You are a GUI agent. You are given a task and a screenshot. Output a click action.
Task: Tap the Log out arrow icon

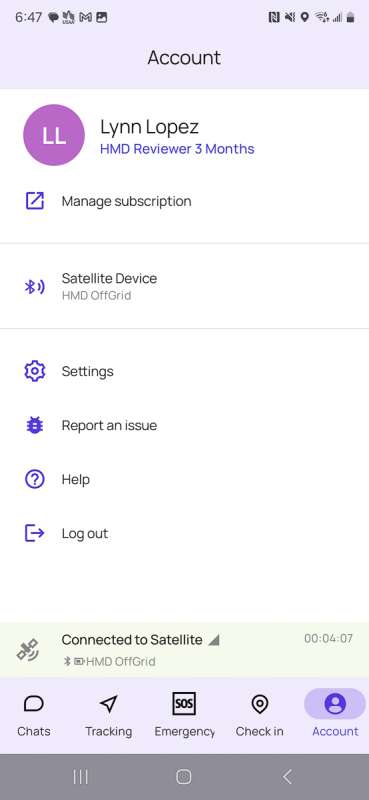point(35,534)
